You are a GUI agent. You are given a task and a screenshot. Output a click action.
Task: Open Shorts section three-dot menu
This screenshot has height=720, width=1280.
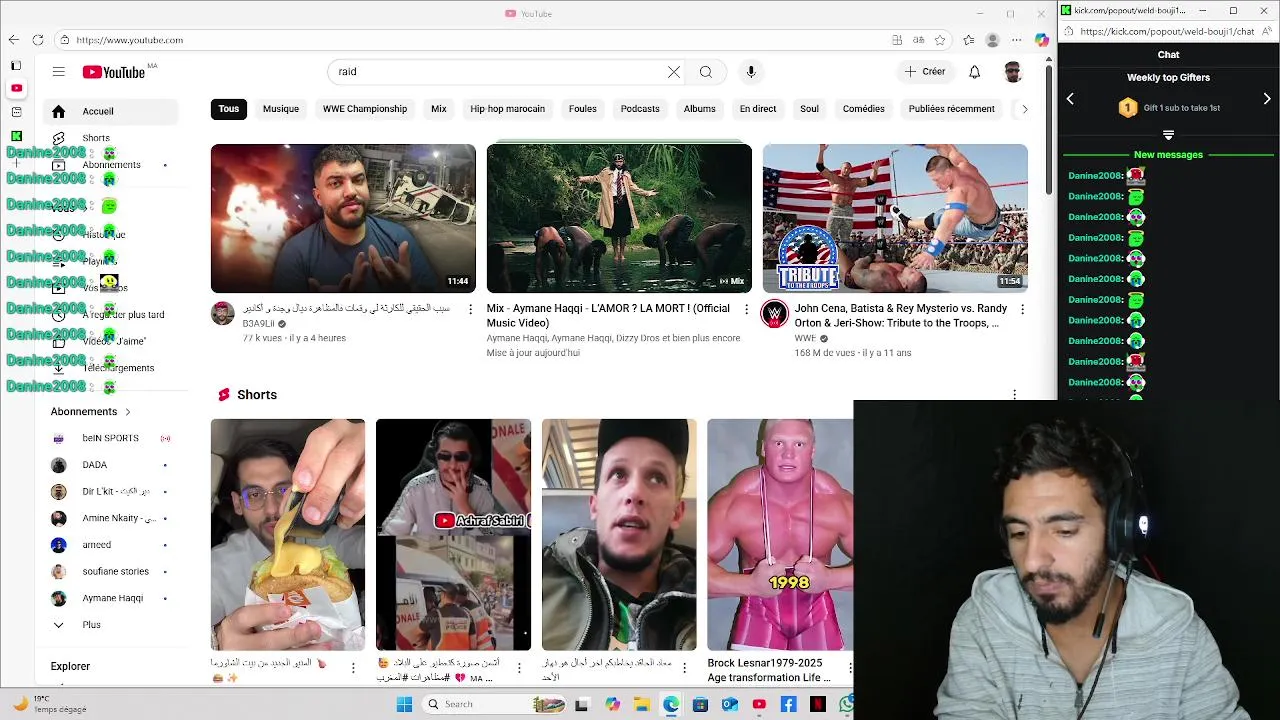tap(1014, 395)
